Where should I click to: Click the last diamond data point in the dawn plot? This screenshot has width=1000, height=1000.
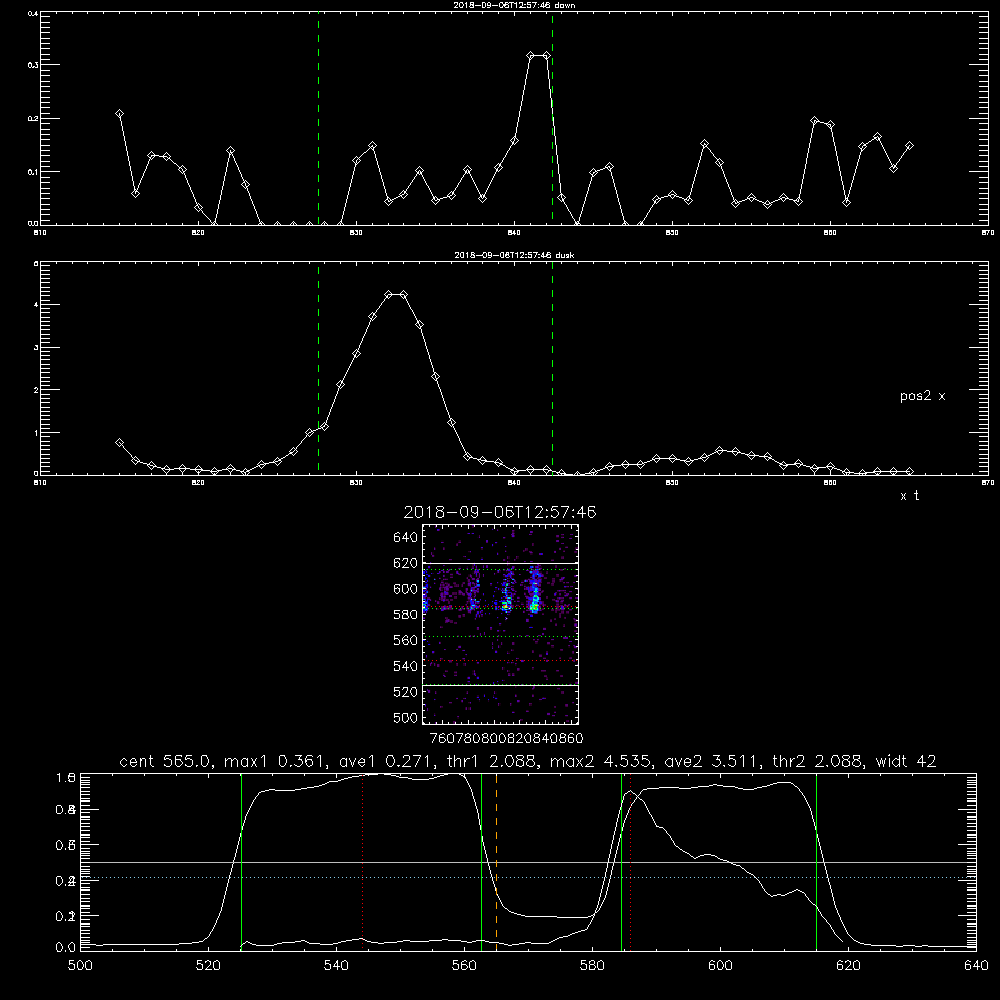tap(909, 145)
